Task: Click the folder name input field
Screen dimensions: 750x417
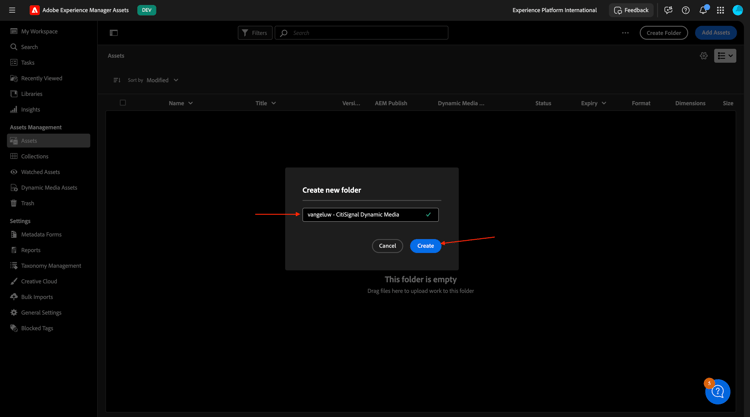Action: pos(370,215)
